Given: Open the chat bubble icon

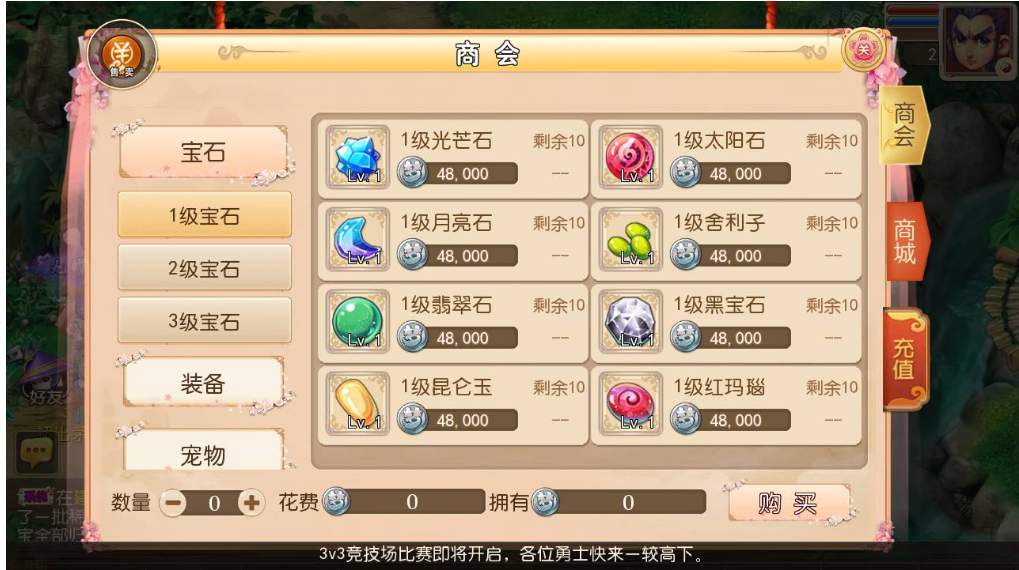Looking at the screenshot, I should coord(36,450).
